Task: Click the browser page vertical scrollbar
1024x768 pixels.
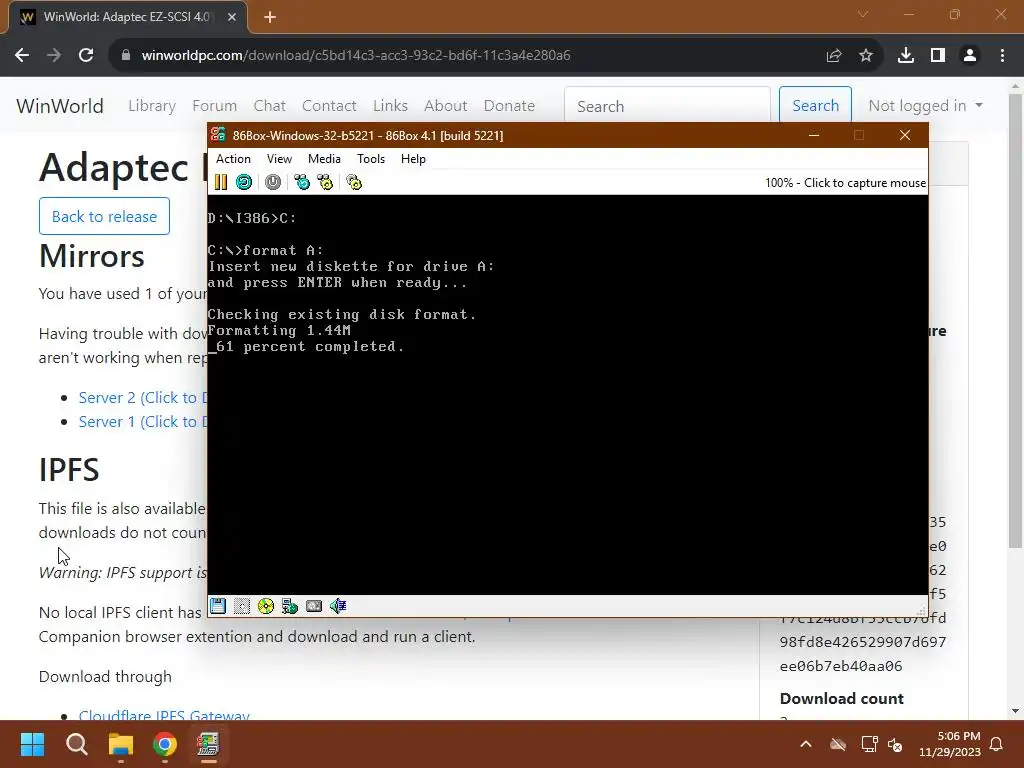Action: click(x=1015, y=320)
